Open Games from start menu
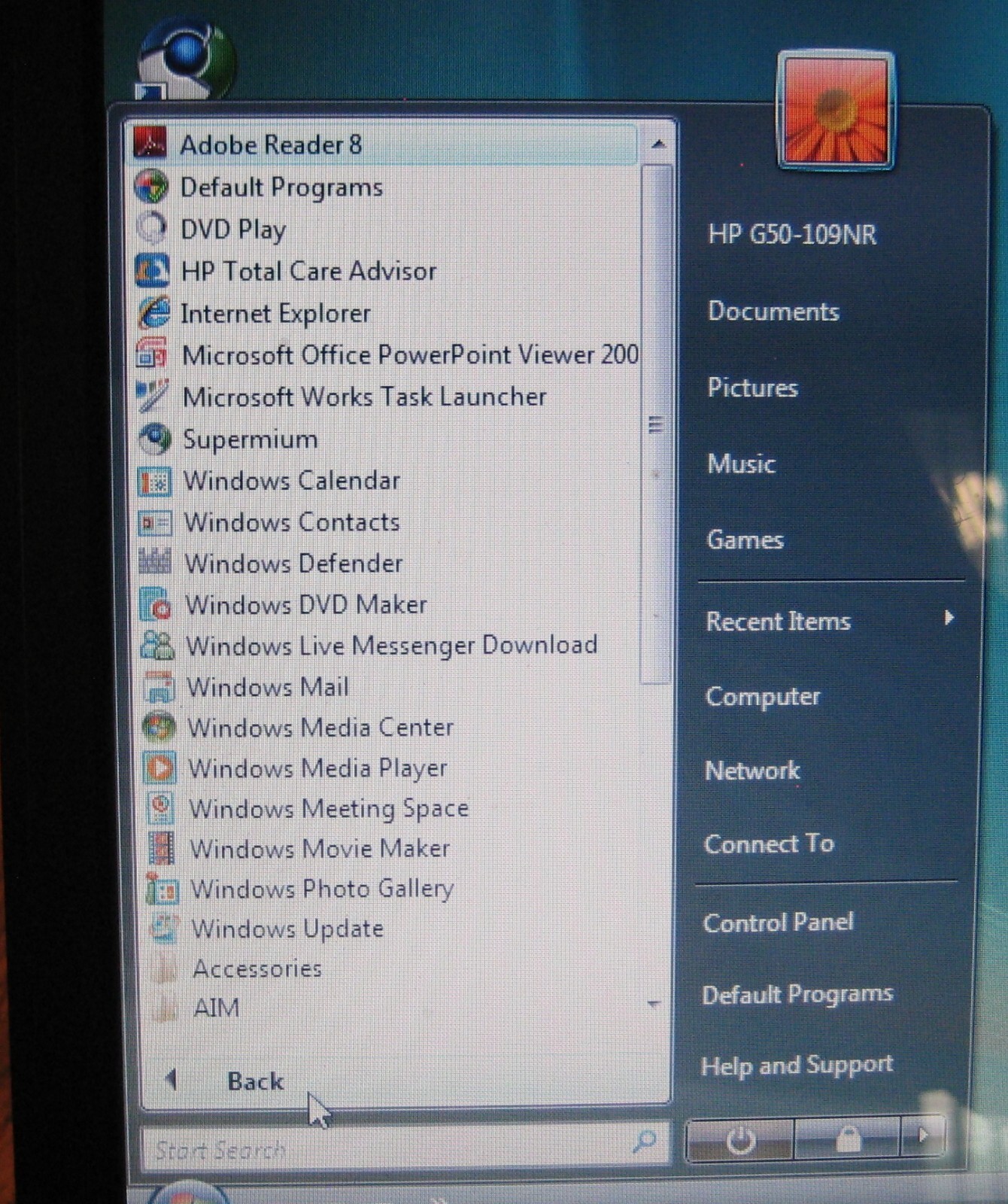1008x1204 pixels. 745,540
